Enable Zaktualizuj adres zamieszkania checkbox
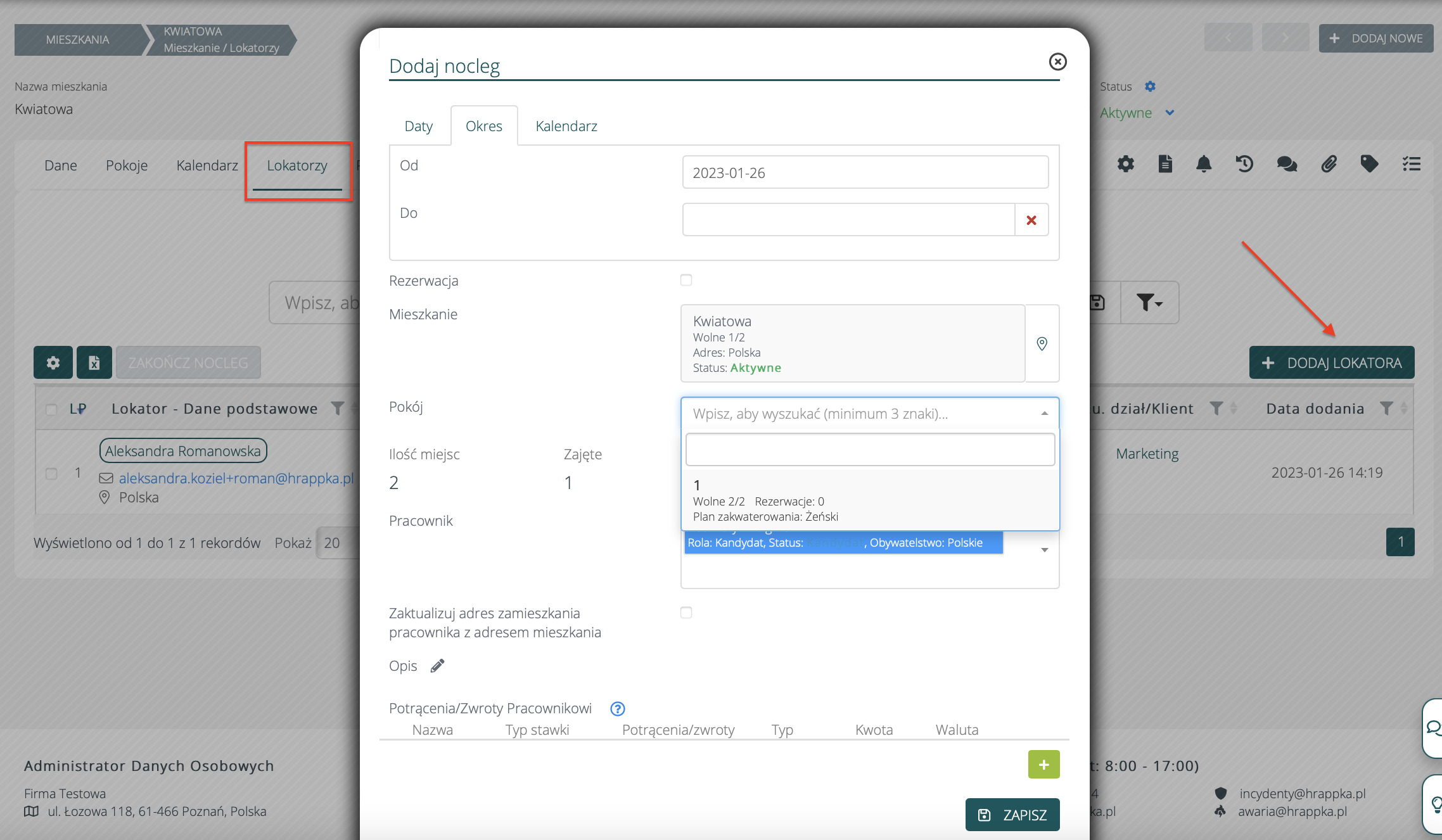 [x=686, y=613]
